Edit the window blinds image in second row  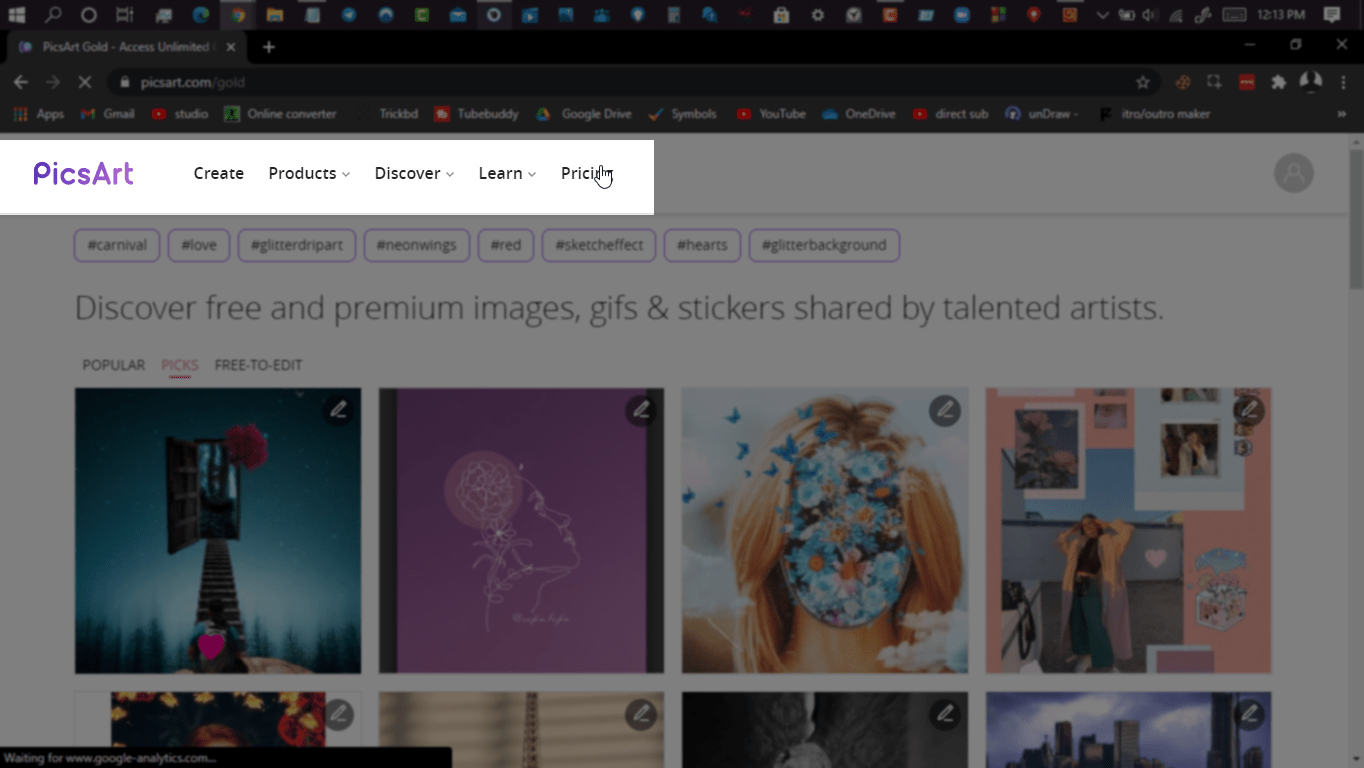641,714
